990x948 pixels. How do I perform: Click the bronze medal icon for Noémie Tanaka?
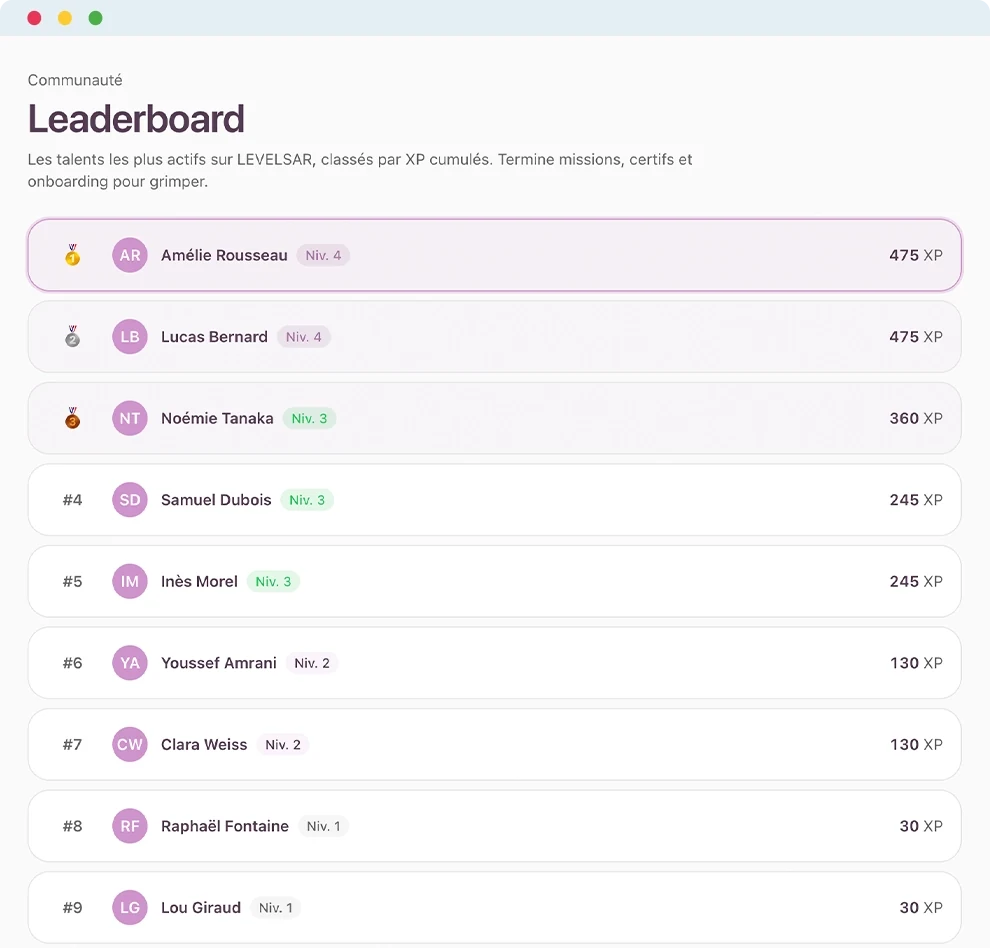[73, 418]
